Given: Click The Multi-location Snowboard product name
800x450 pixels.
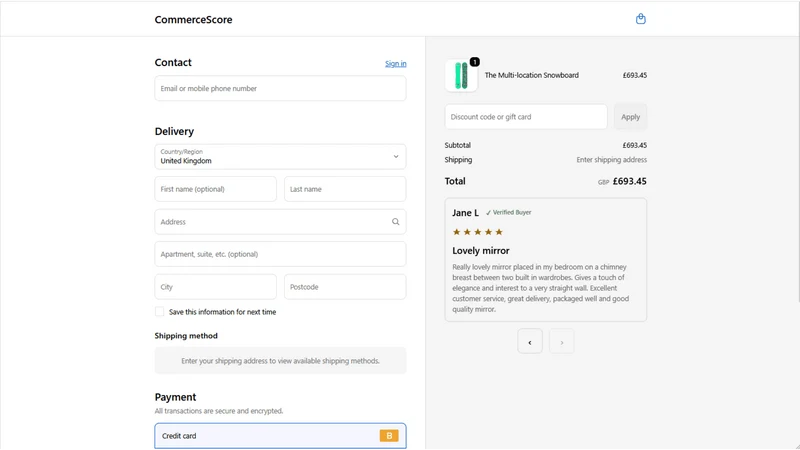Looking at the screenshot, I should 532,75.
